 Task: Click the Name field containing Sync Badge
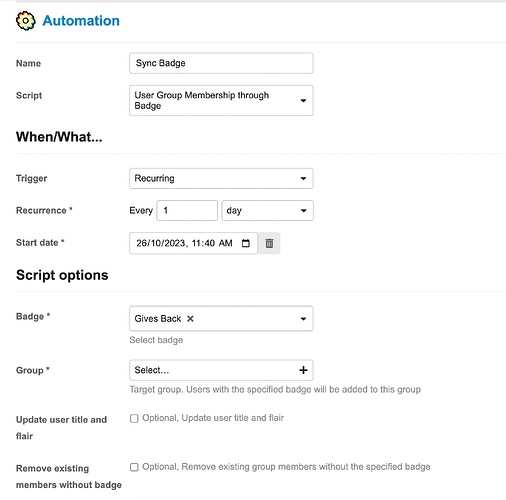(221, 63)
